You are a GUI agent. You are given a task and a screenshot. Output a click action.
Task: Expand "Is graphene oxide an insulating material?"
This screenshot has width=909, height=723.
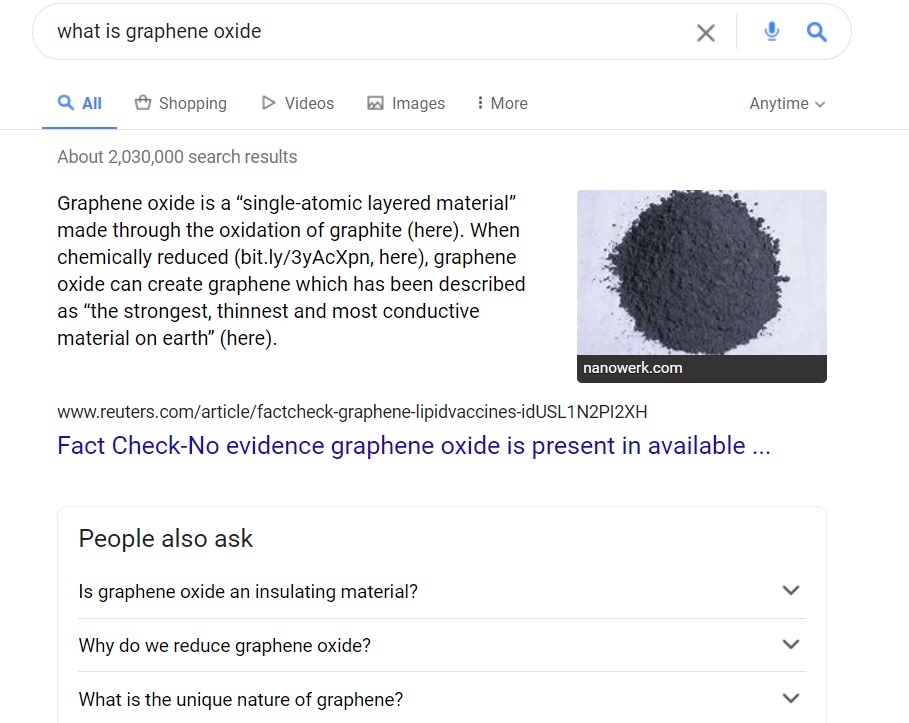pos(790,591)
